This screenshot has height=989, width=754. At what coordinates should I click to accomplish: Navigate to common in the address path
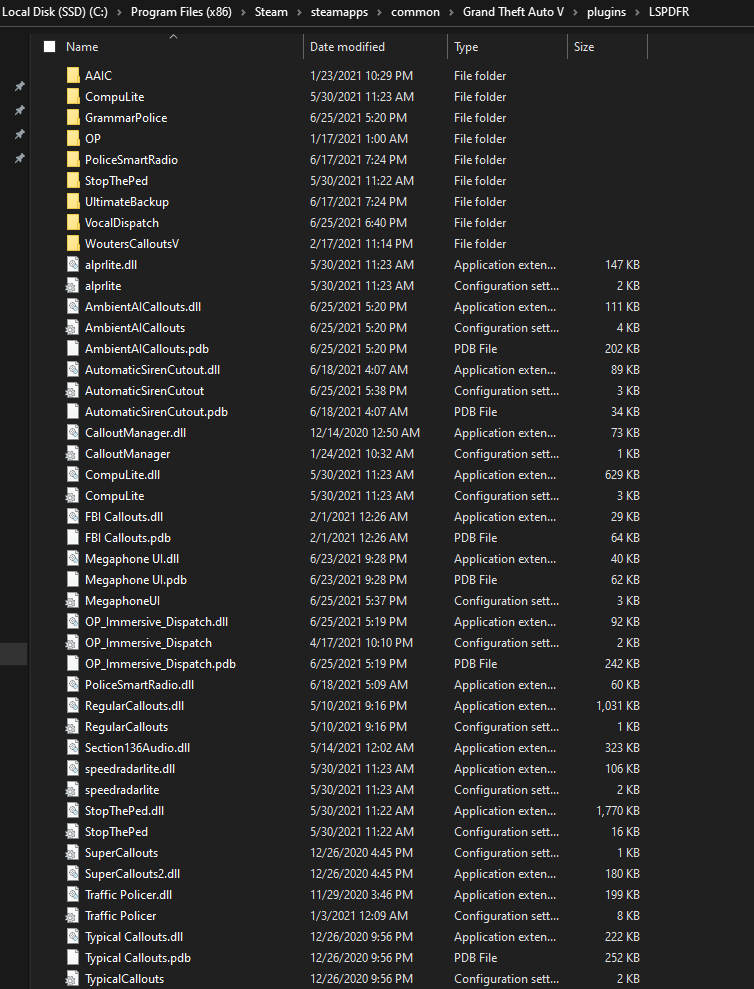click(x=415, y=12)
